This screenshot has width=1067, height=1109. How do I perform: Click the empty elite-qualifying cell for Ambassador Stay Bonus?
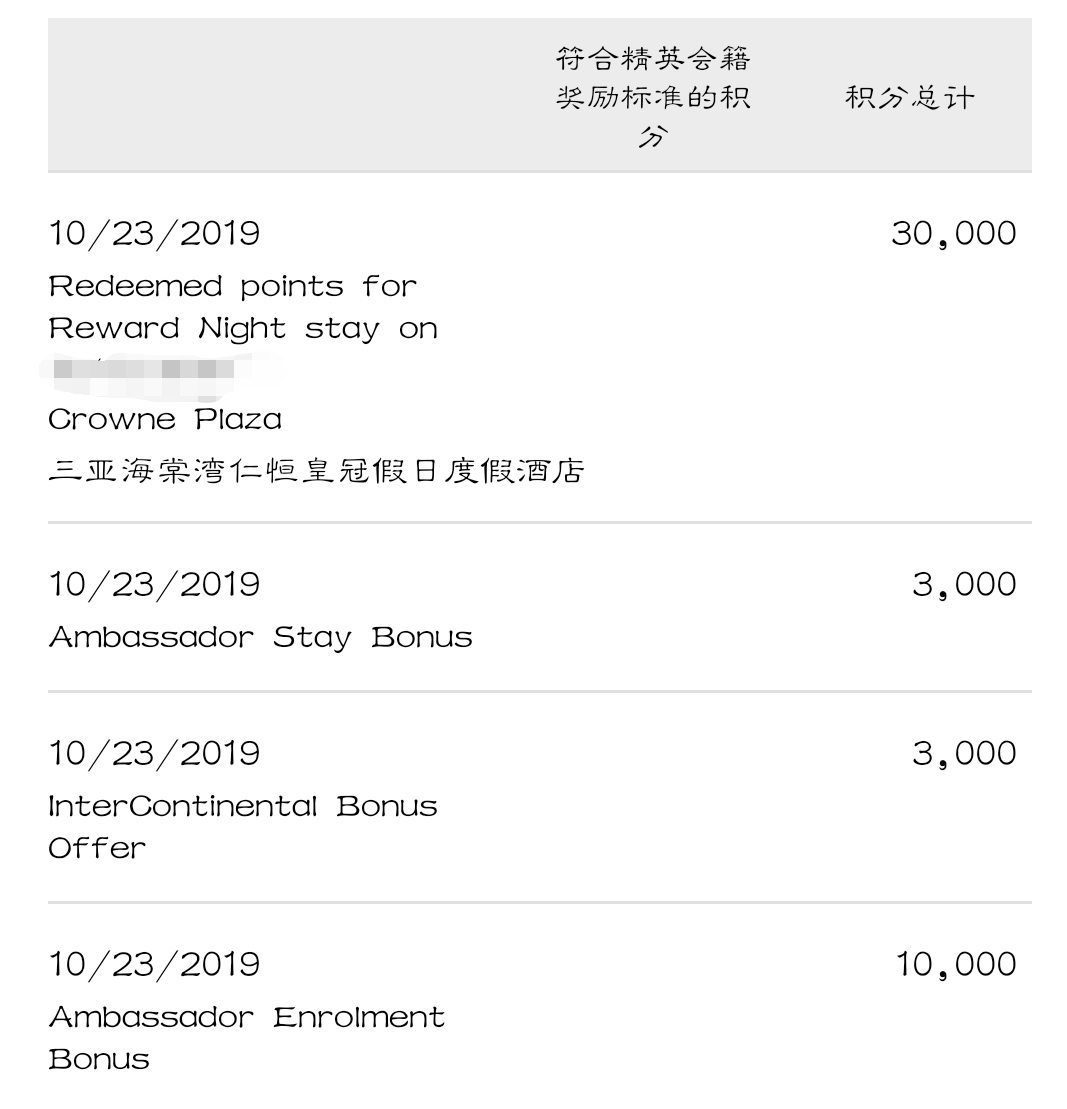click(x=653, y=608)
